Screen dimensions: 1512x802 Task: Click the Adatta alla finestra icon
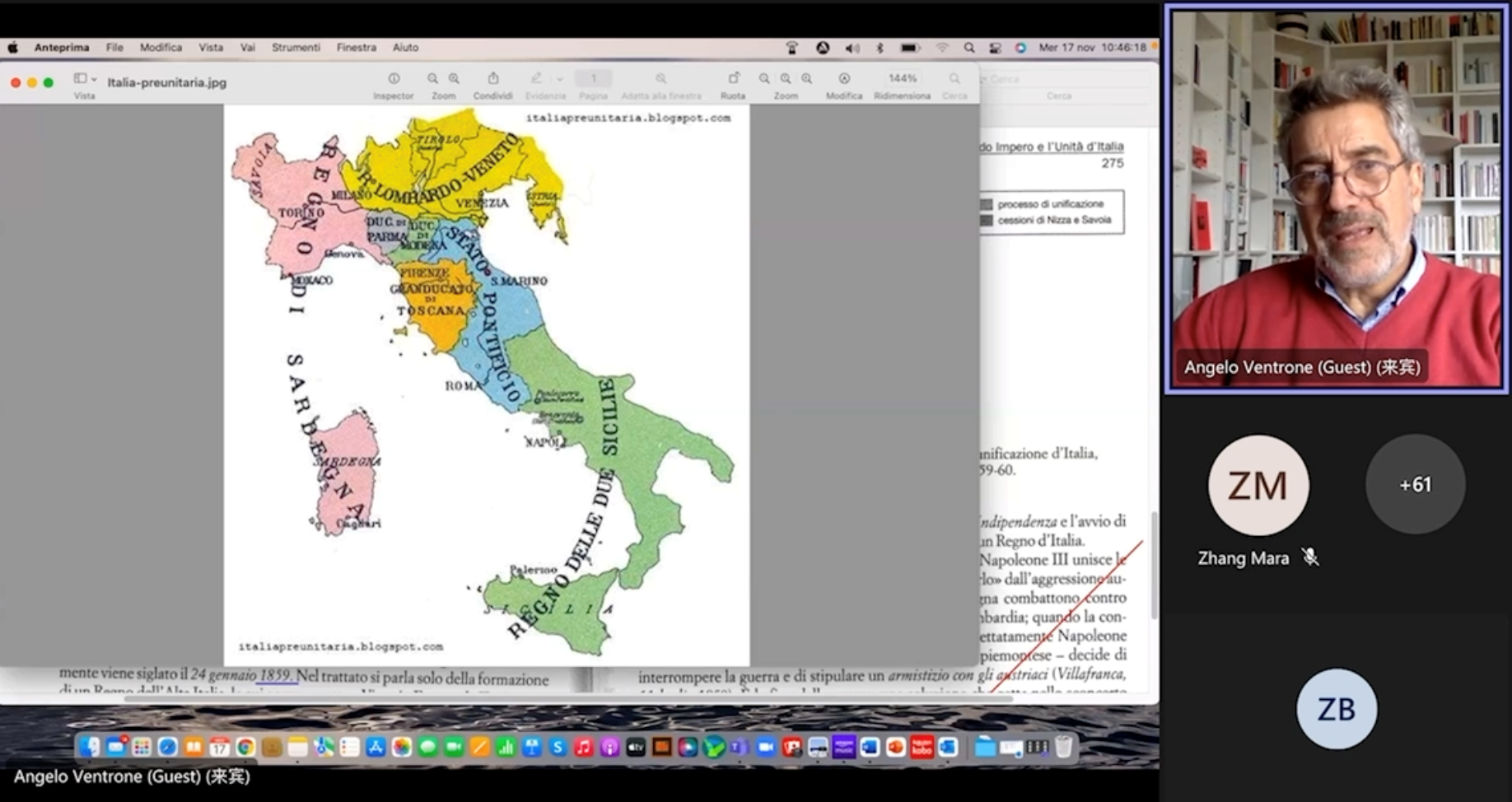click(660, 79)
